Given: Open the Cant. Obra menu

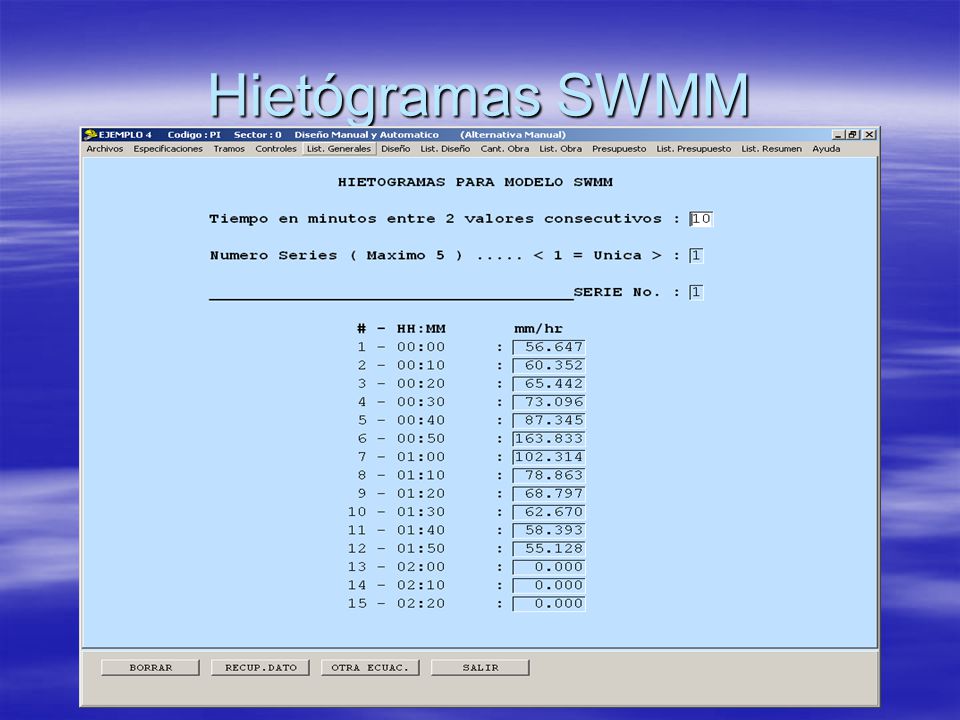Looking at the screenshot, I should [504, 149].
